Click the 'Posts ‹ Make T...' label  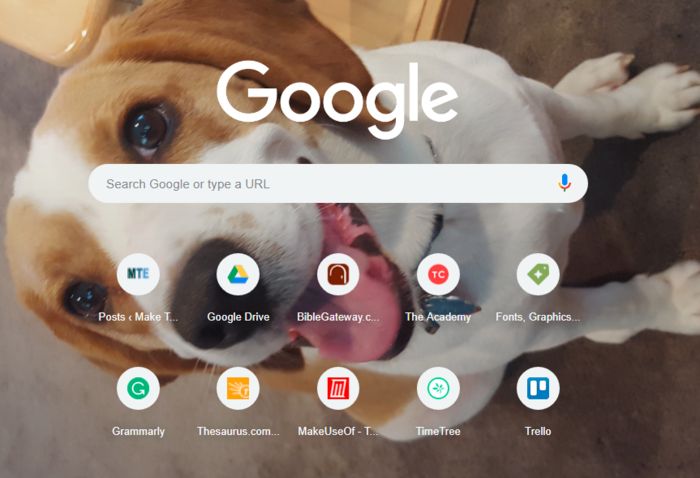pyautogui.click(x=138, y=317)
